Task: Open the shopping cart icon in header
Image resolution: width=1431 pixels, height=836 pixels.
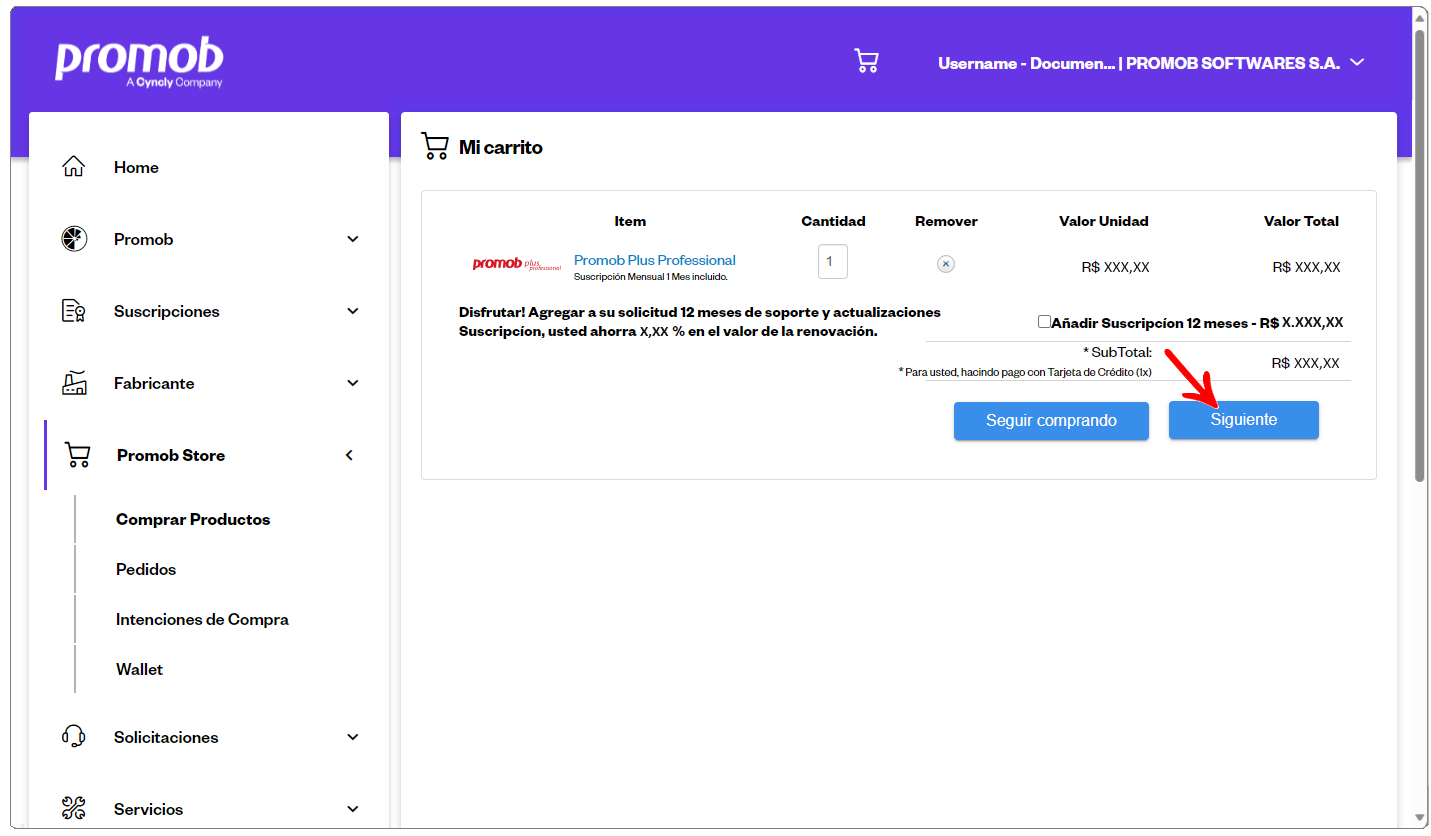Action: (866, 62)
